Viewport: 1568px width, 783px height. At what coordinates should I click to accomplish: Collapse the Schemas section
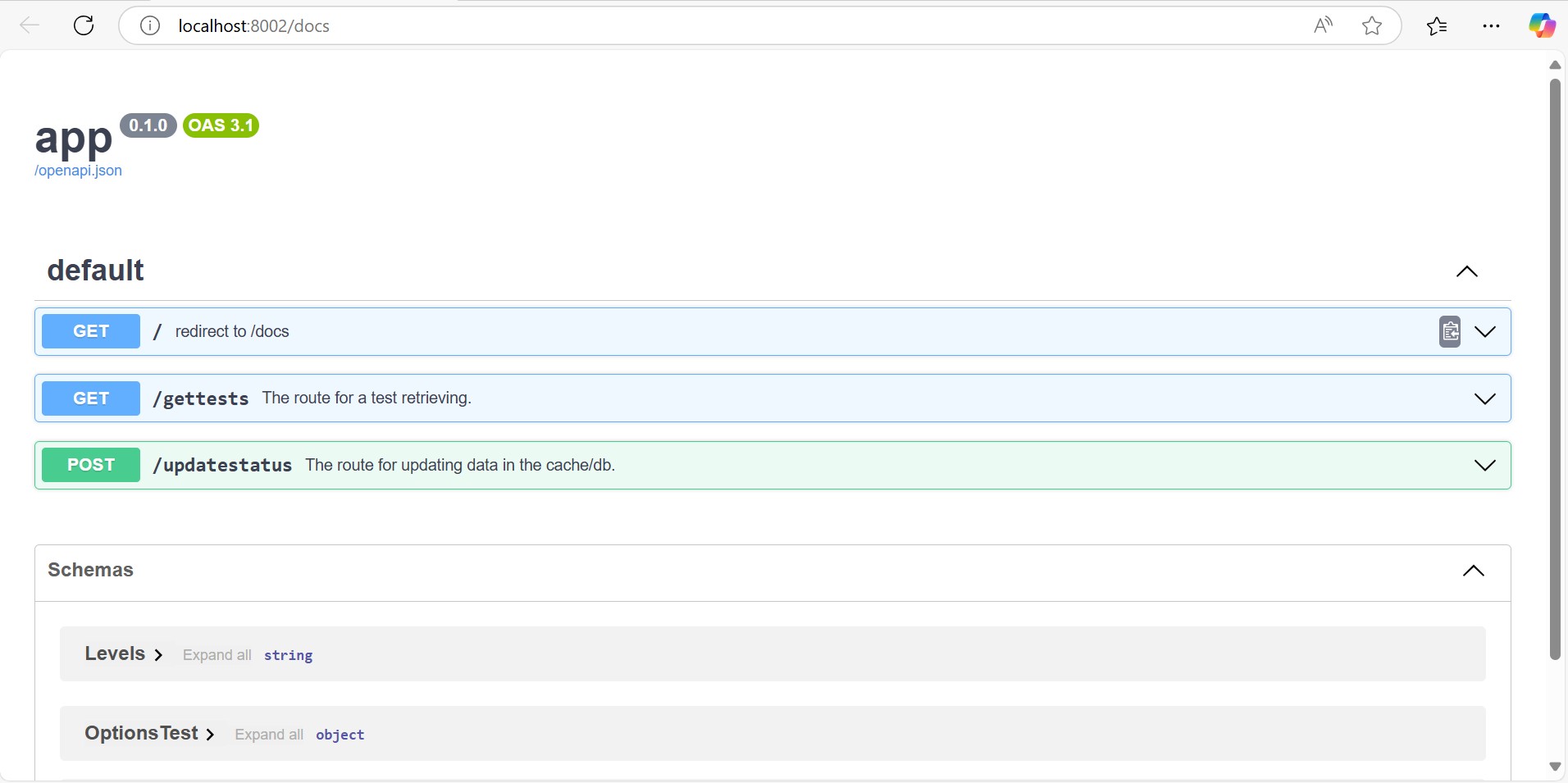point(1473,571)
